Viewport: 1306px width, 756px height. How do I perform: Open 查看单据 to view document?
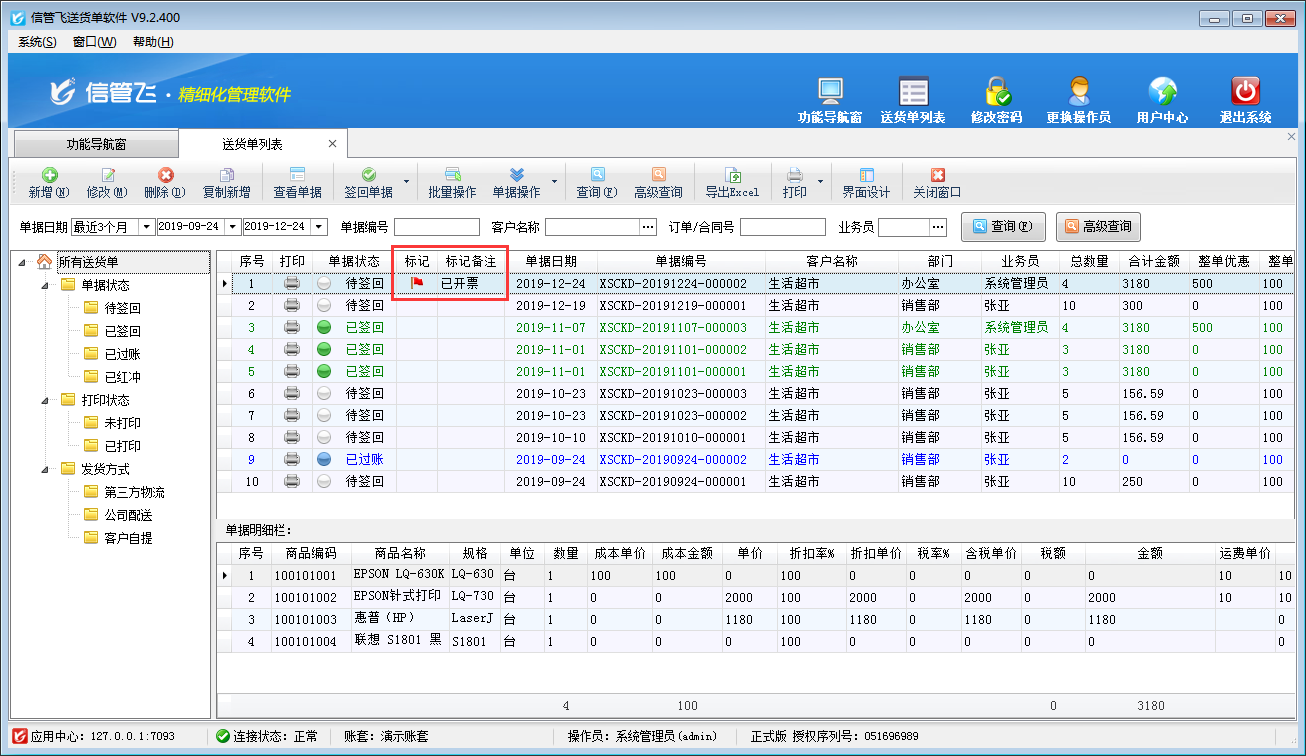click(x=297, y=176)
